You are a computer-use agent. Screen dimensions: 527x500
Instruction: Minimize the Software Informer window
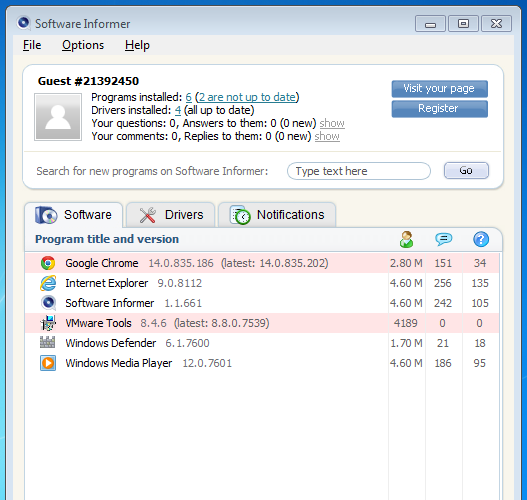pos(430,24)
